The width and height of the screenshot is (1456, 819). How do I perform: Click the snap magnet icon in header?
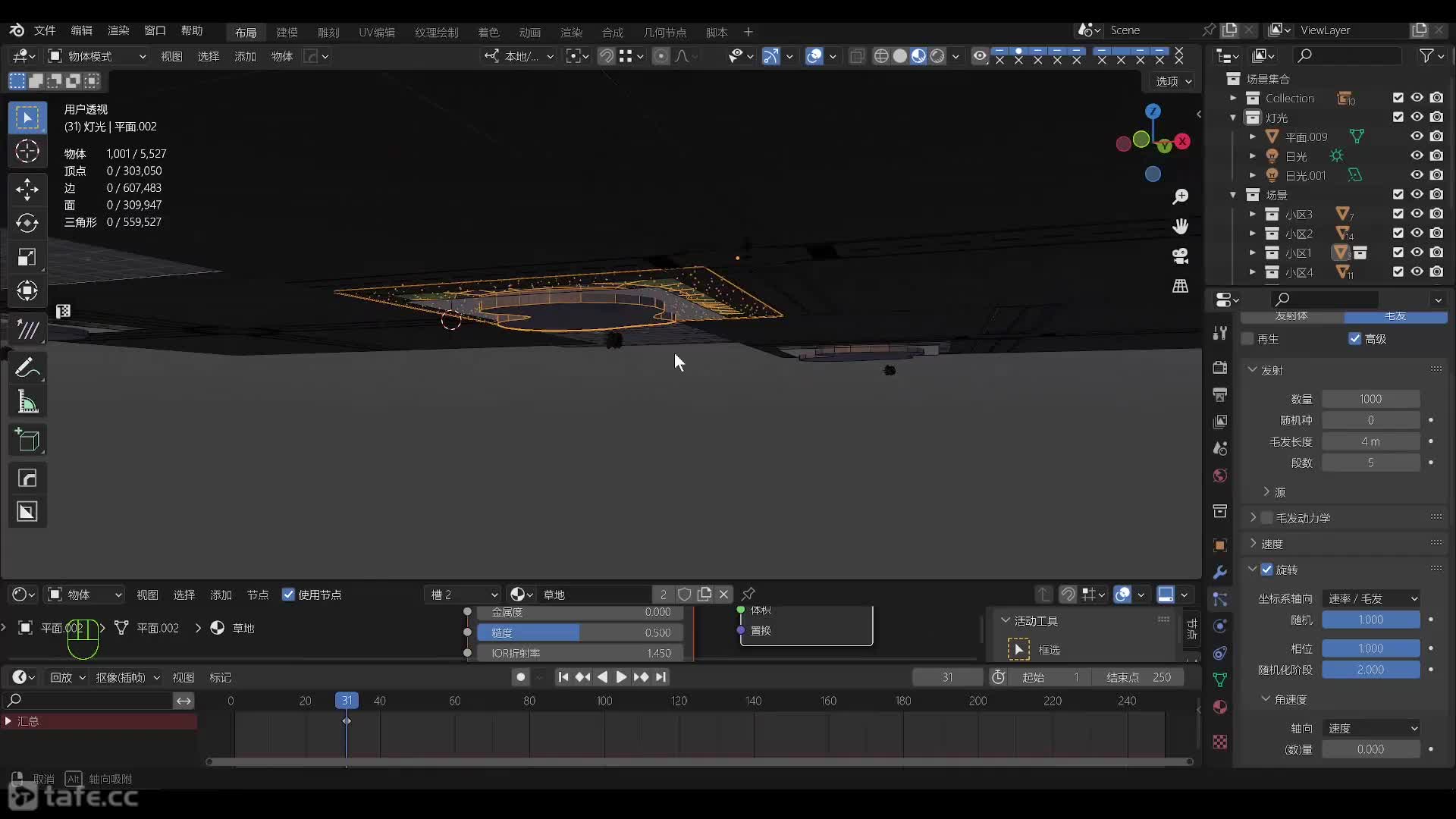point(606,56)
